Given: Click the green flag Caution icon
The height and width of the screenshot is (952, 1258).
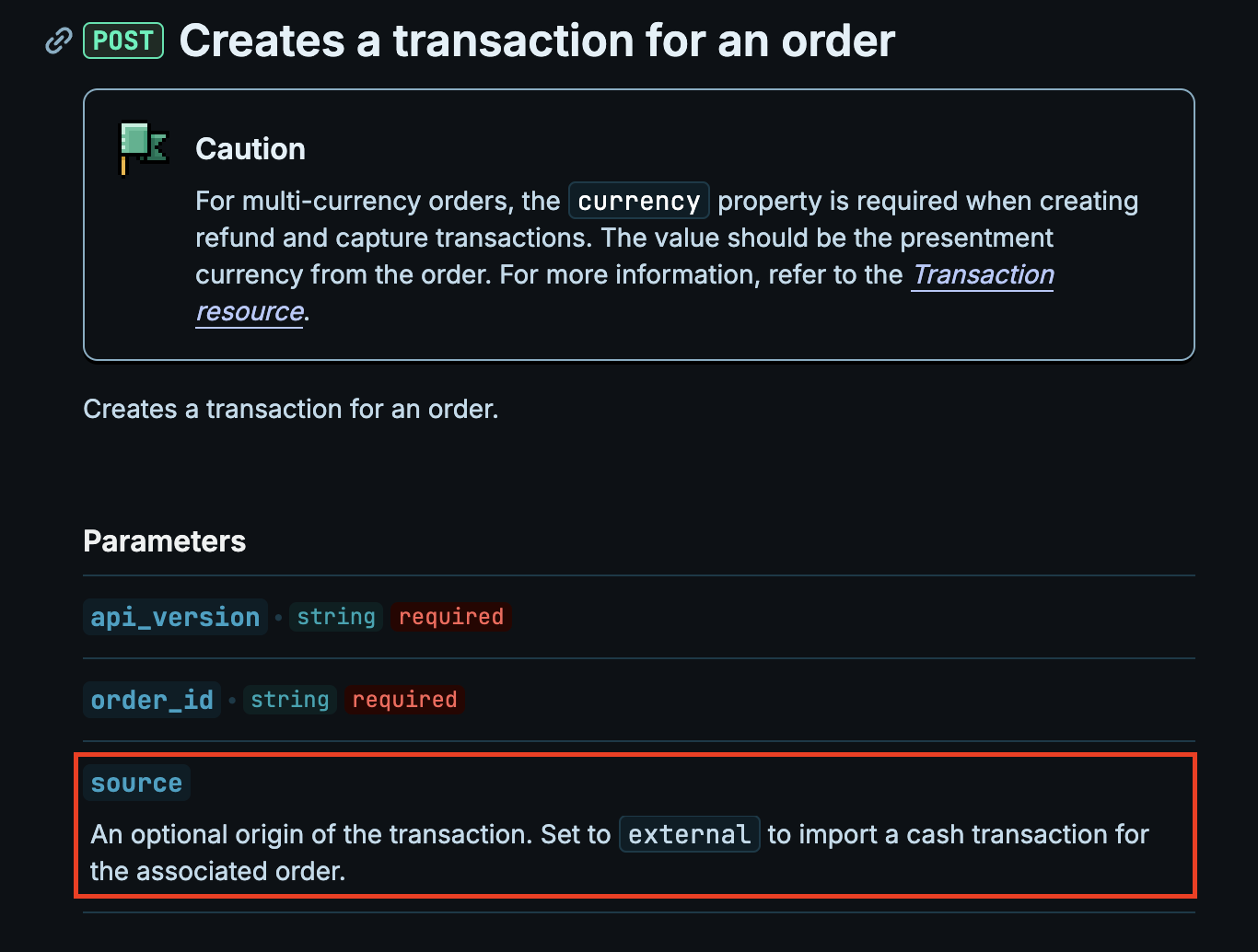Looking at the screenshot, I should click(x=144, y=147).
